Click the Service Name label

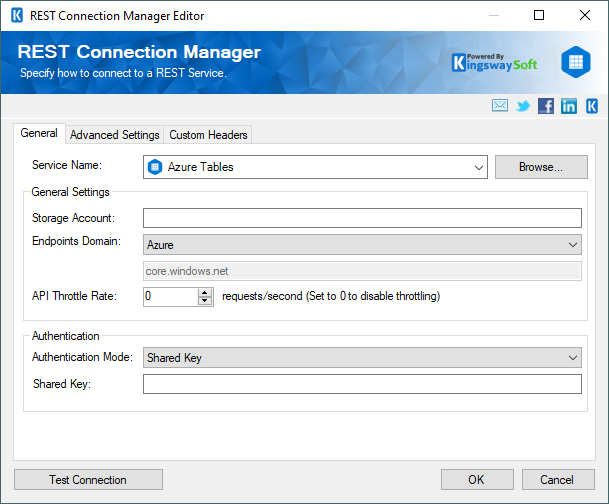[67, 165]
